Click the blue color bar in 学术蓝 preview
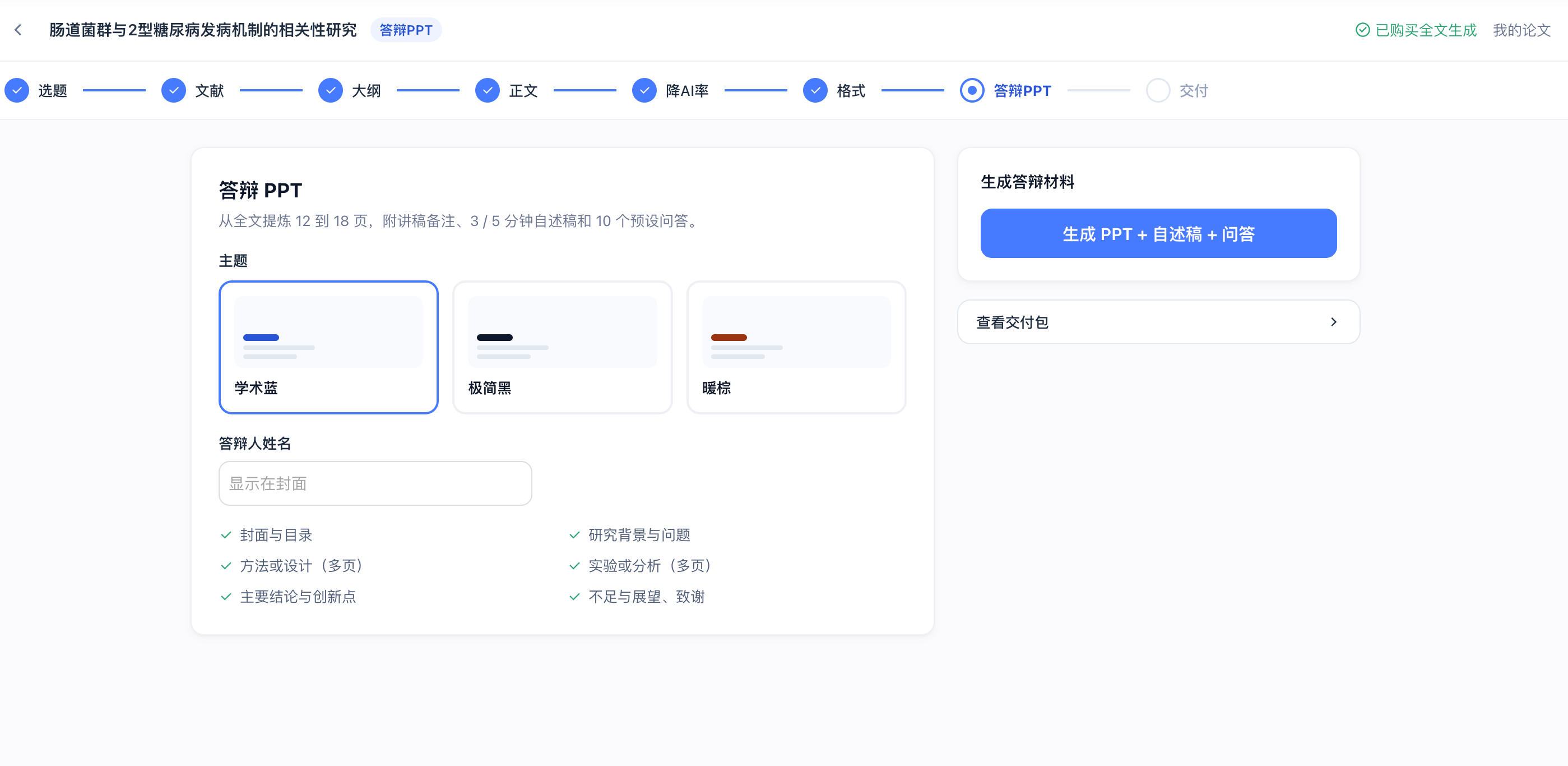The height and width of the screenshot is (766, 1568). coord(261,338)
